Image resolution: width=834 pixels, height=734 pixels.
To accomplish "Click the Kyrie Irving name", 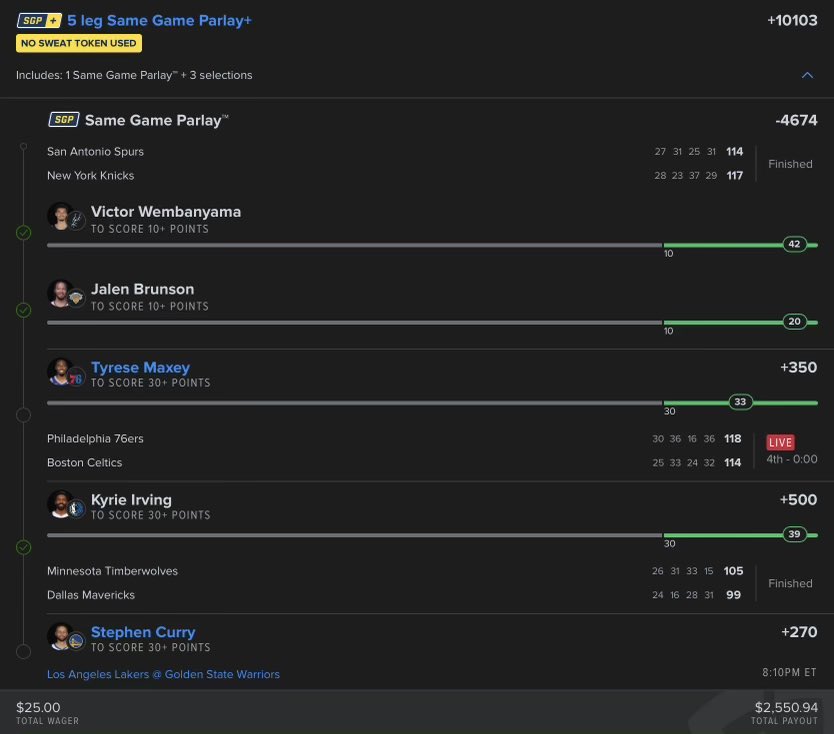I will 131,500.
